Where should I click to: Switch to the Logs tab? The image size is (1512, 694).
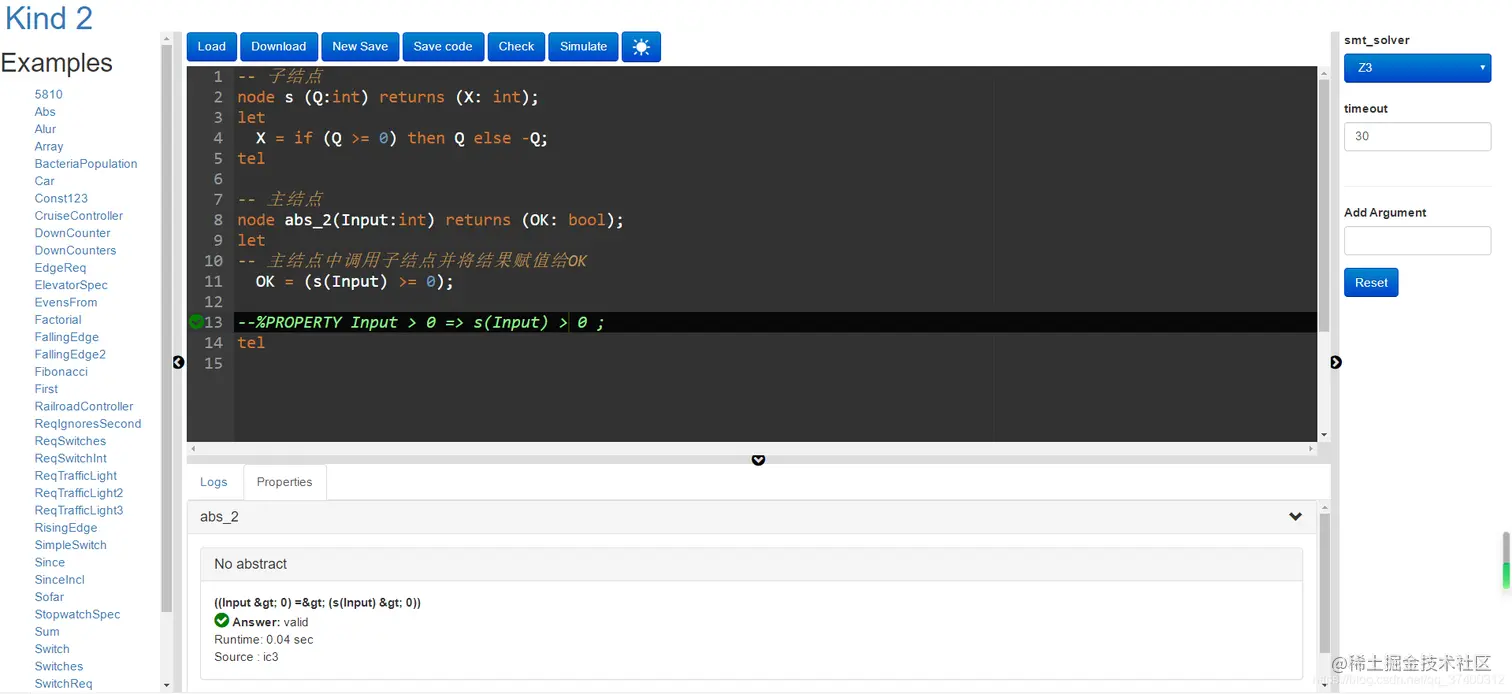click(214, 482)
